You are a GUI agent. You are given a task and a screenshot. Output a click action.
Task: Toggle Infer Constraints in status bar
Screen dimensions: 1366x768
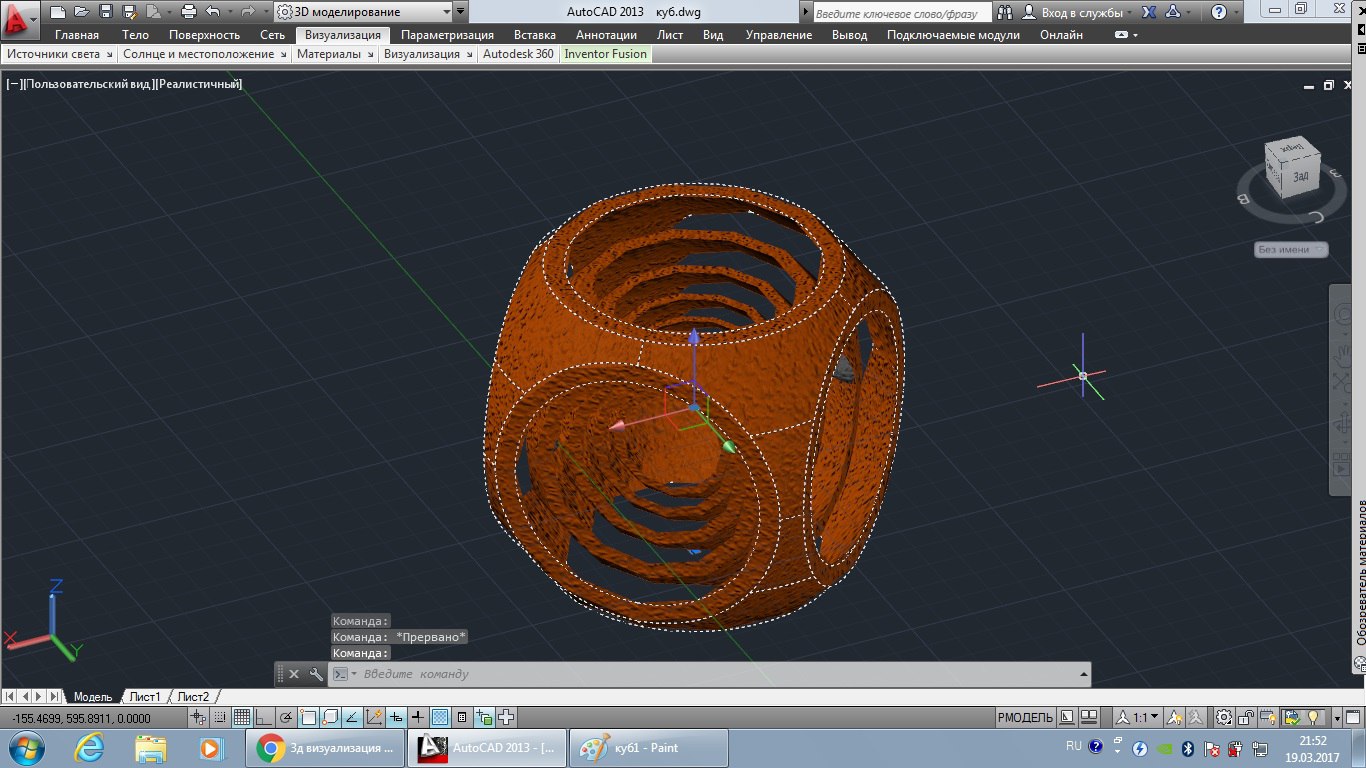pyautogui.click(x=198, y=717)
